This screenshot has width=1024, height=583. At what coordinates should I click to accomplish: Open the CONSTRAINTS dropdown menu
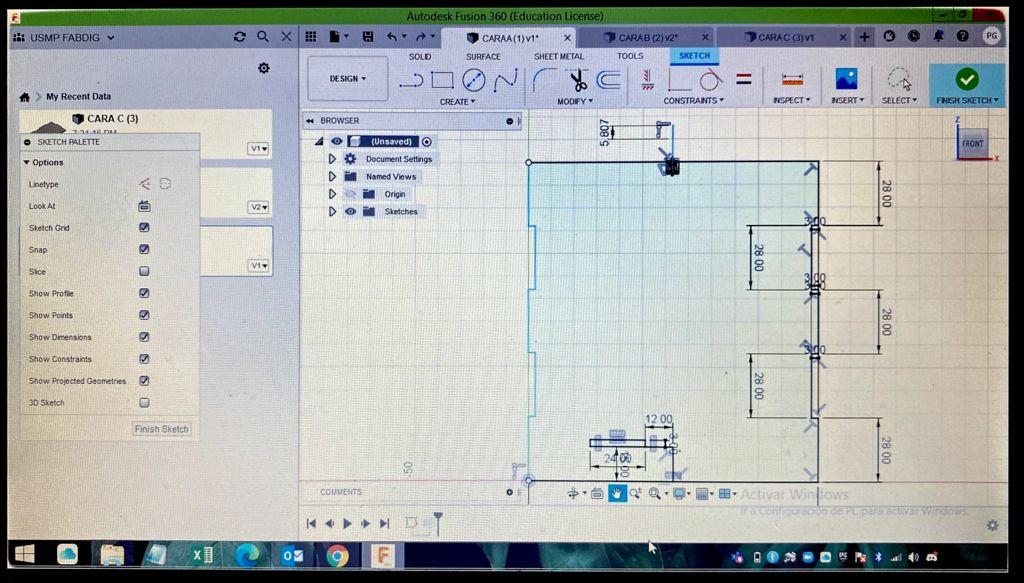pos(694,101)
